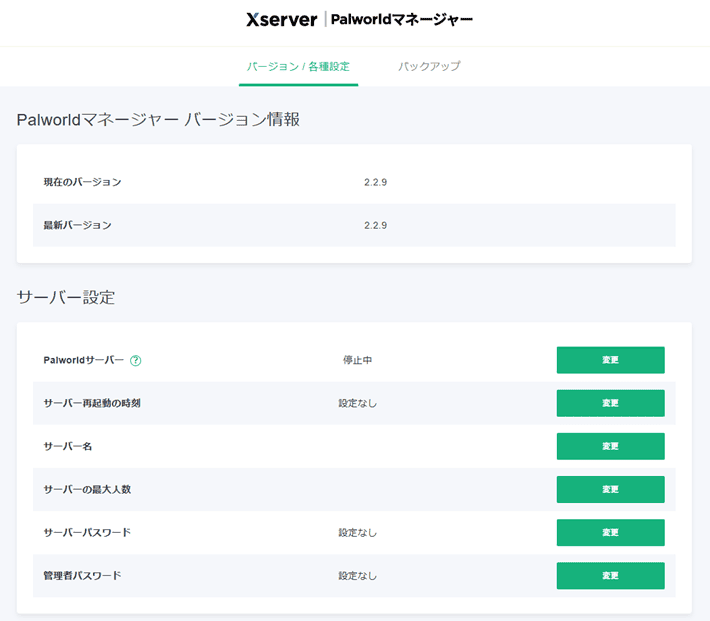Click the 停止中 server status text
The height and width of the screenshot is (621, 710).
[x=357, y=360]
